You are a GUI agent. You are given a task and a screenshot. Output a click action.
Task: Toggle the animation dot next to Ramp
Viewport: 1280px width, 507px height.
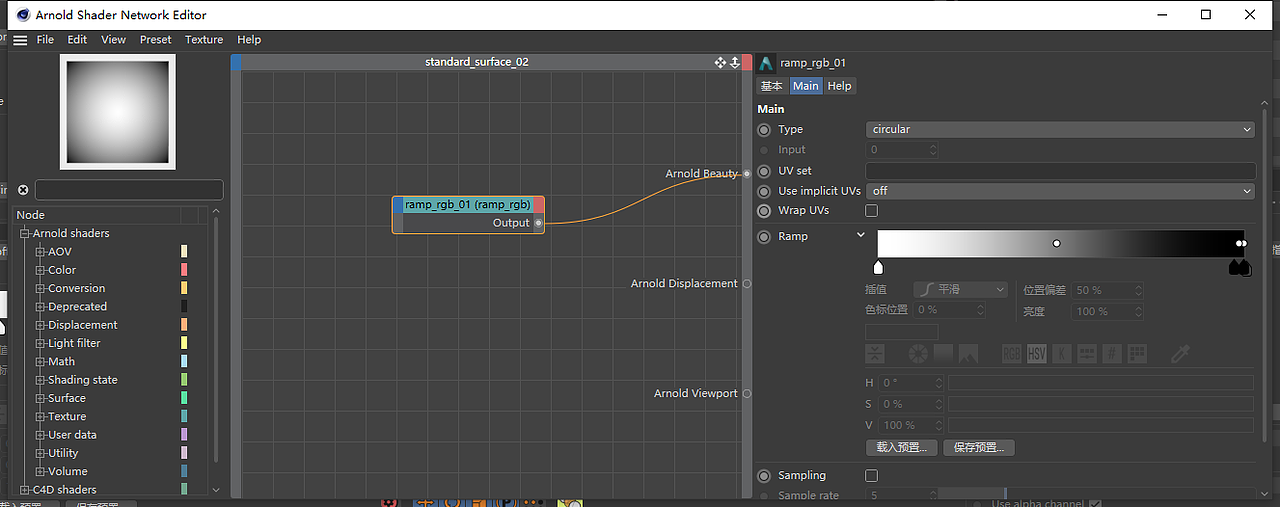764,237
